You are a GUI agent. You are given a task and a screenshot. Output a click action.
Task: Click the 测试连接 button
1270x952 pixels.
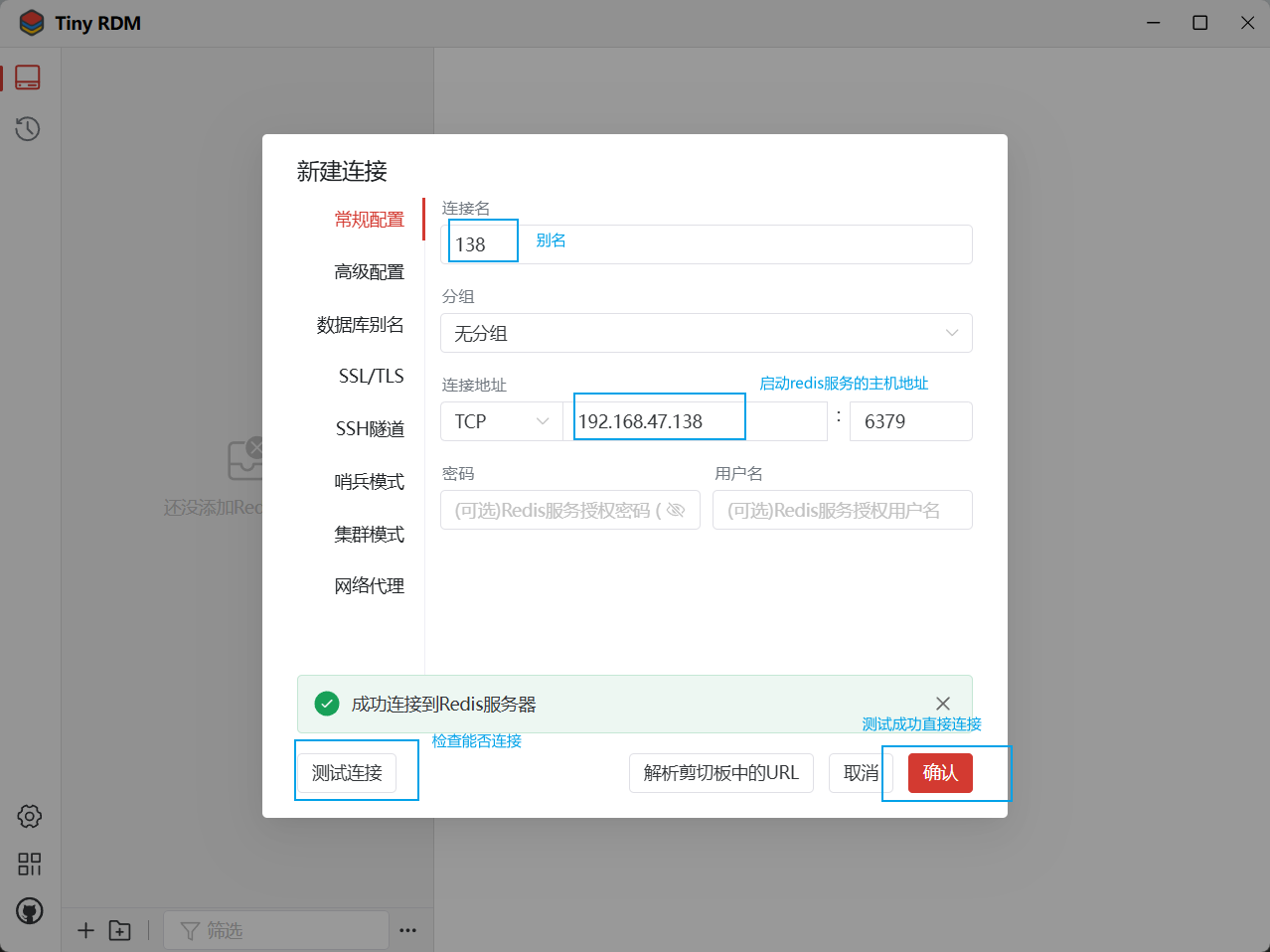pyautogui.click(x=347, y=773)
